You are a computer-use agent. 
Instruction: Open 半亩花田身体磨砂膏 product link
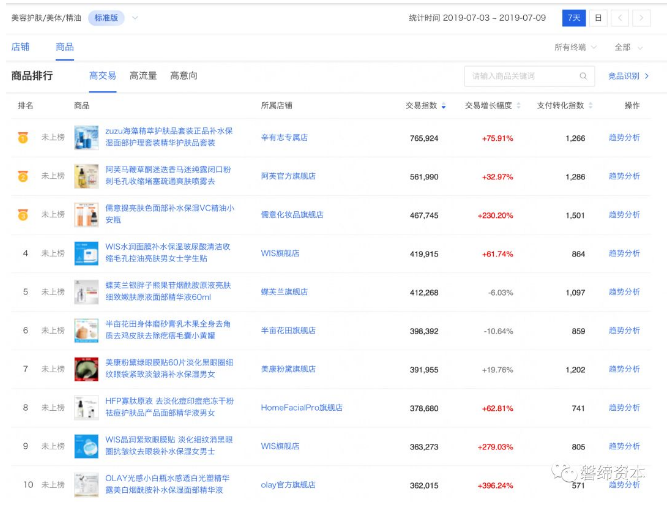pos(168,330)
